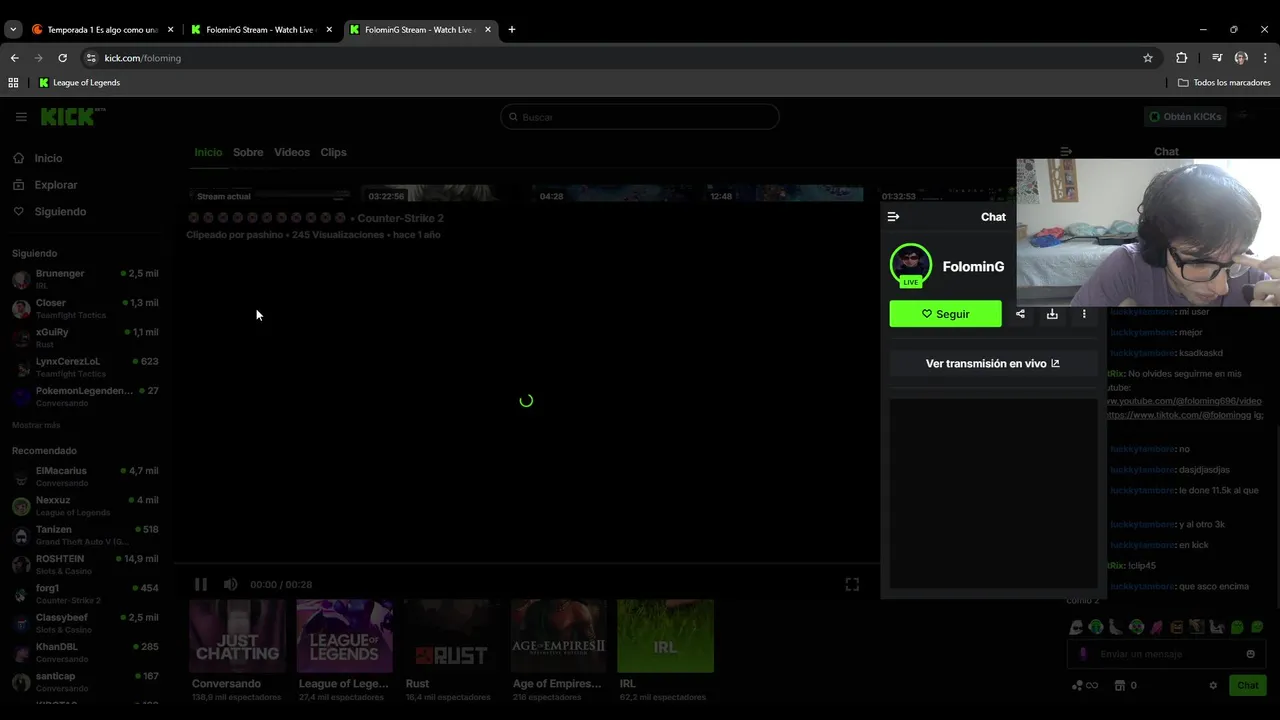Switch to the Sobre channel tab

click(248, 152)
